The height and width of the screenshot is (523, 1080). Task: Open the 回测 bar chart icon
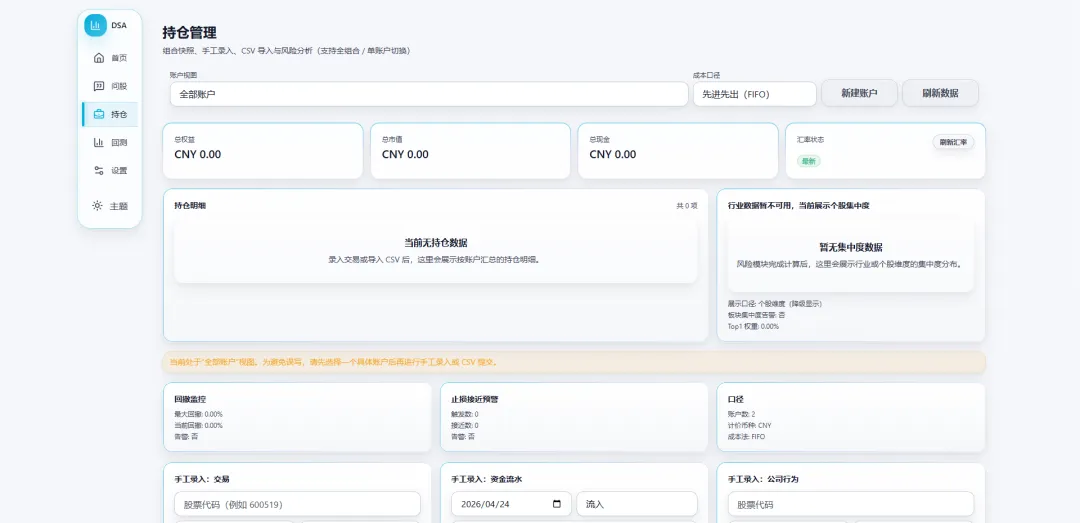tap(98, 143)
